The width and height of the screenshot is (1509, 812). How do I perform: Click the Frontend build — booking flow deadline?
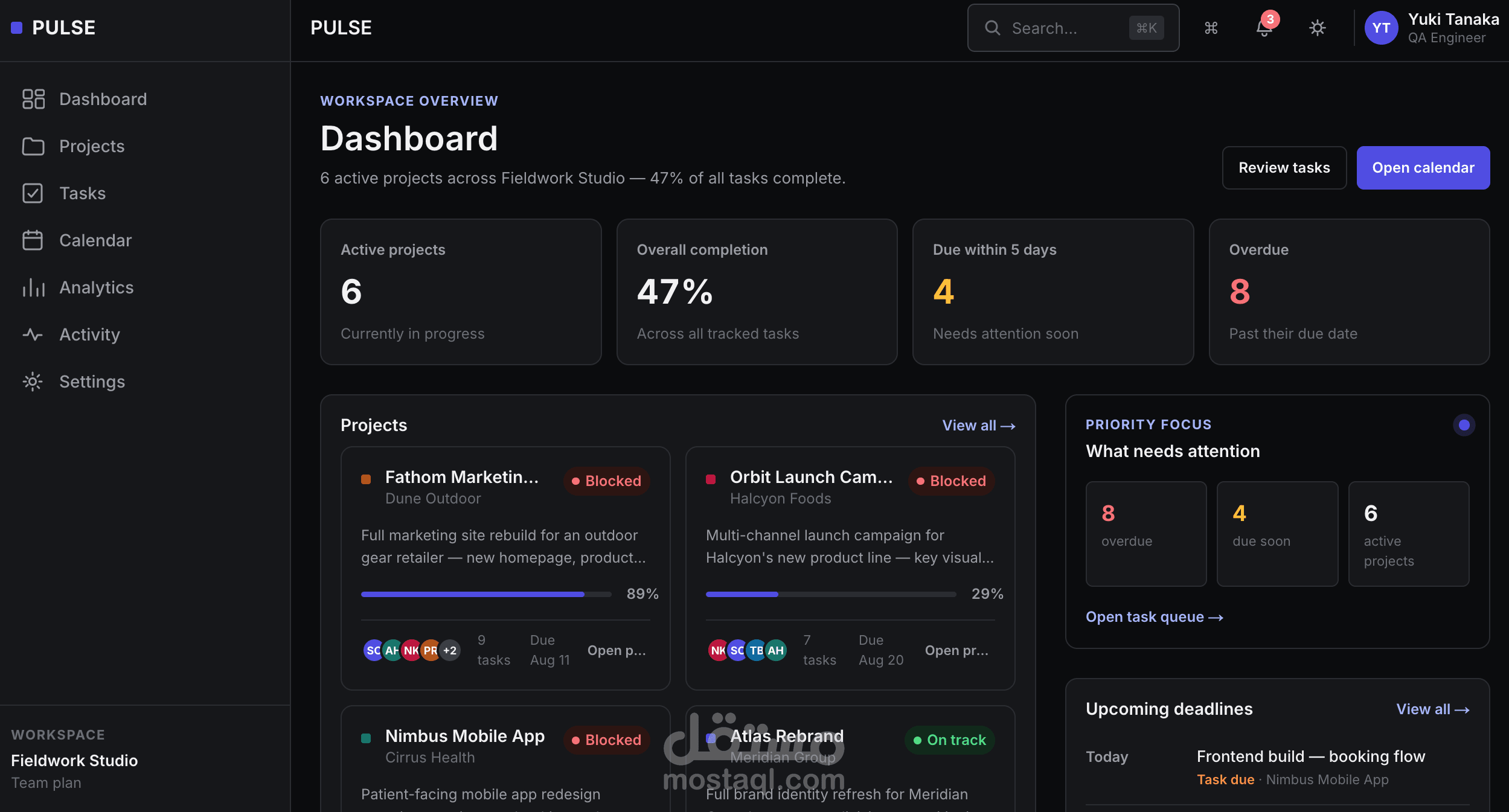(x=1311, y=756)
